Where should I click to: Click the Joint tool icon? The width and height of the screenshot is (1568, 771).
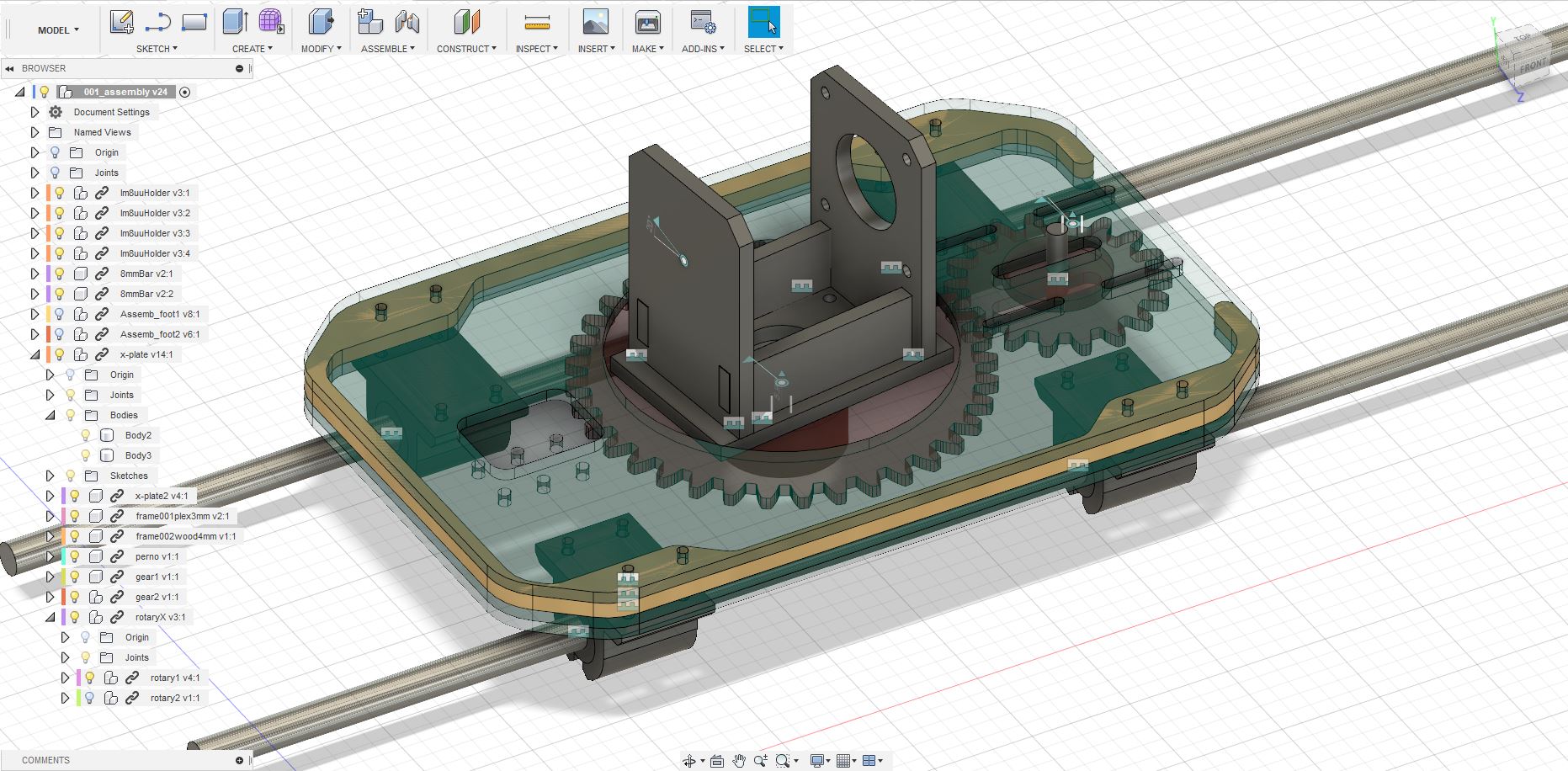(407, 23)
